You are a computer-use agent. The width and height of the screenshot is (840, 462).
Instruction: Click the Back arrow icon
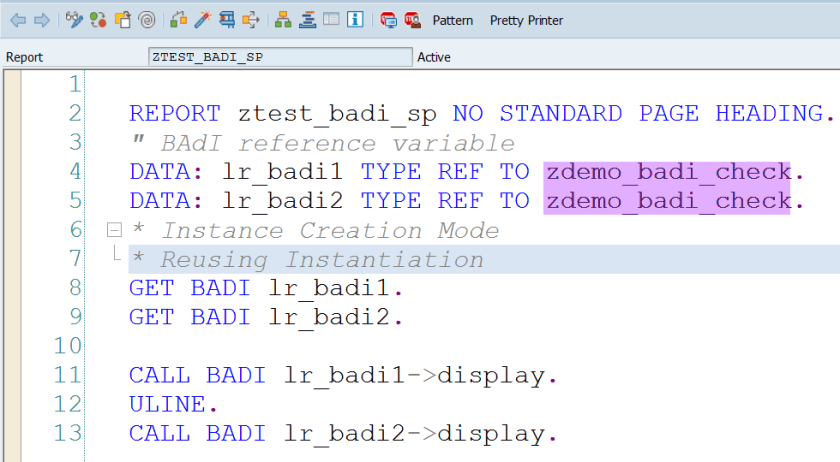(x=18, y=20)
